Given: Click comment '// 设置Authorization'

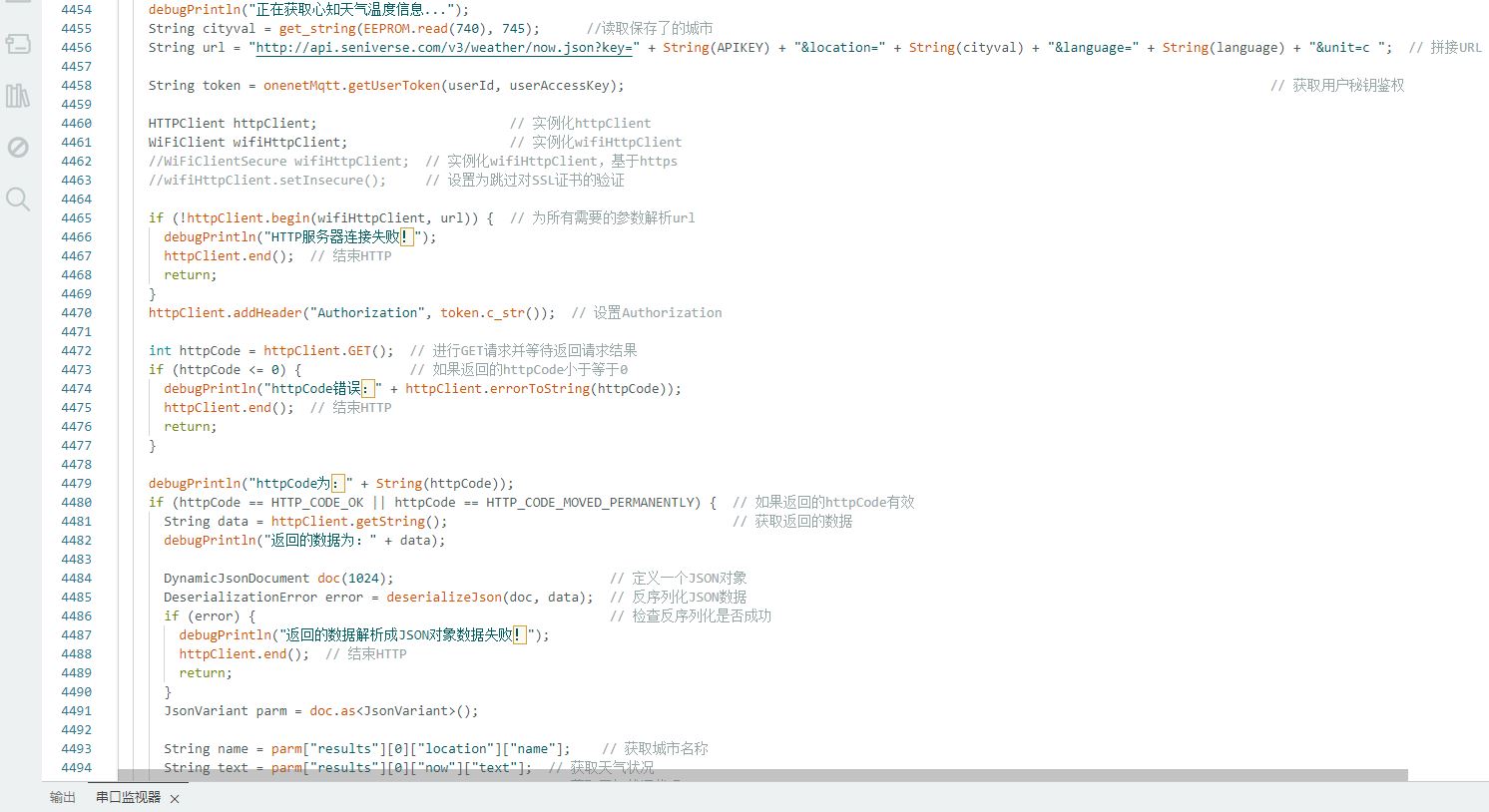Looking at the screenshot, I should 647,312.
